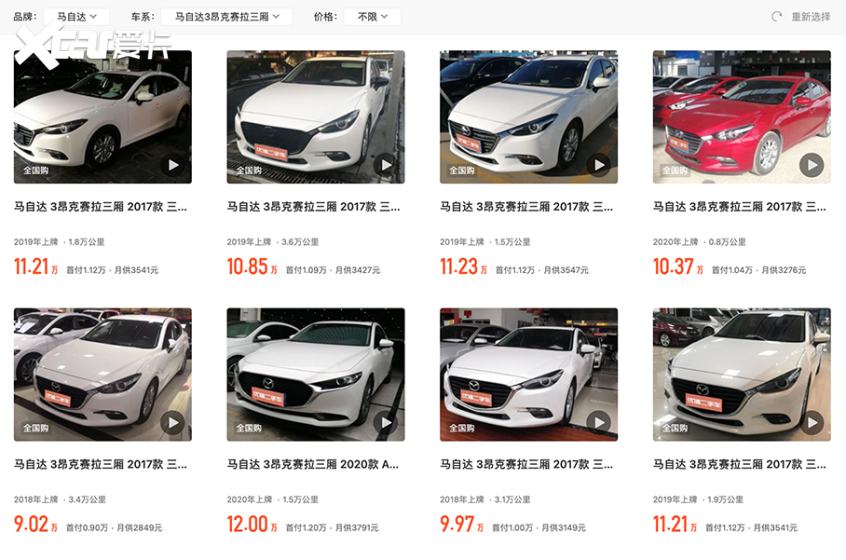The height and width of the screenshot is (560, 846).
Task: Click the 全国购 tag on the 9.97万 car
Action: point(461,428)
